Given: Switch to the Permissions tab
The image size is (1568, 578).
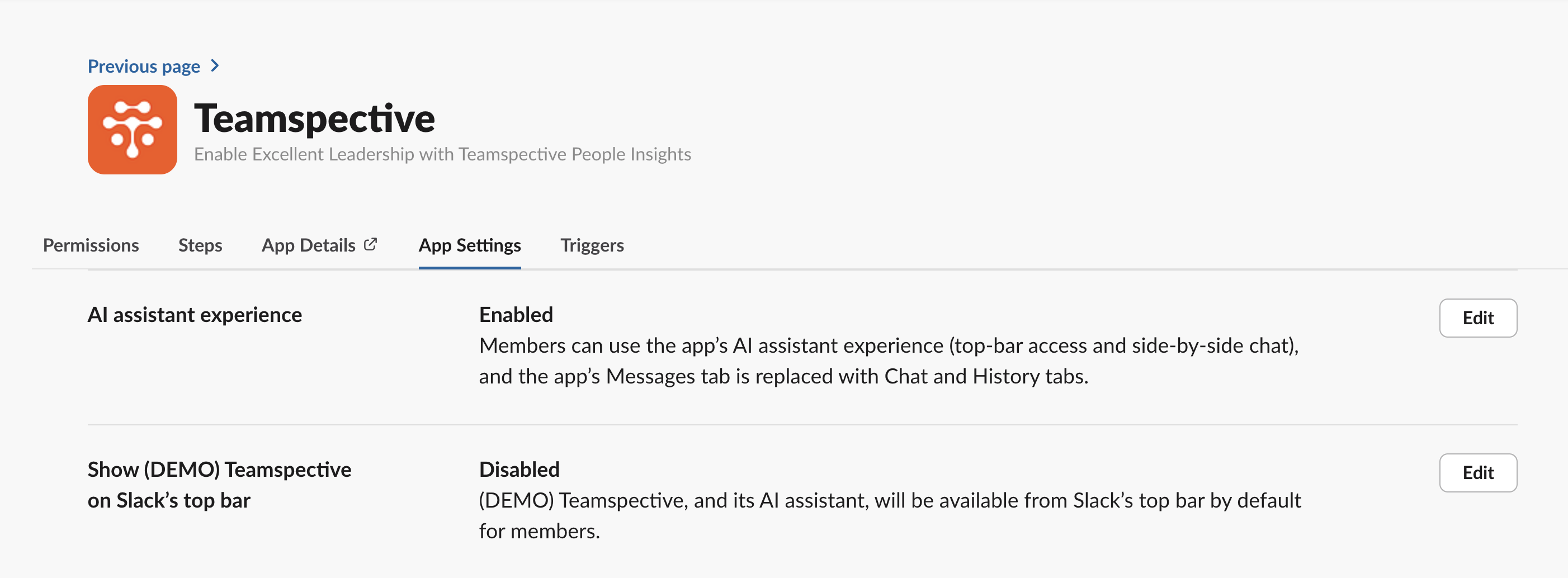Looking at the screenshot, I should point(91,245).
